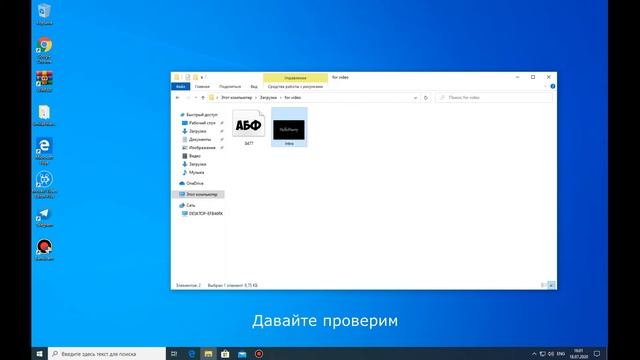
Task: Open the Quick Access Toolbar customize dropdown
Action: coord(202,77)
